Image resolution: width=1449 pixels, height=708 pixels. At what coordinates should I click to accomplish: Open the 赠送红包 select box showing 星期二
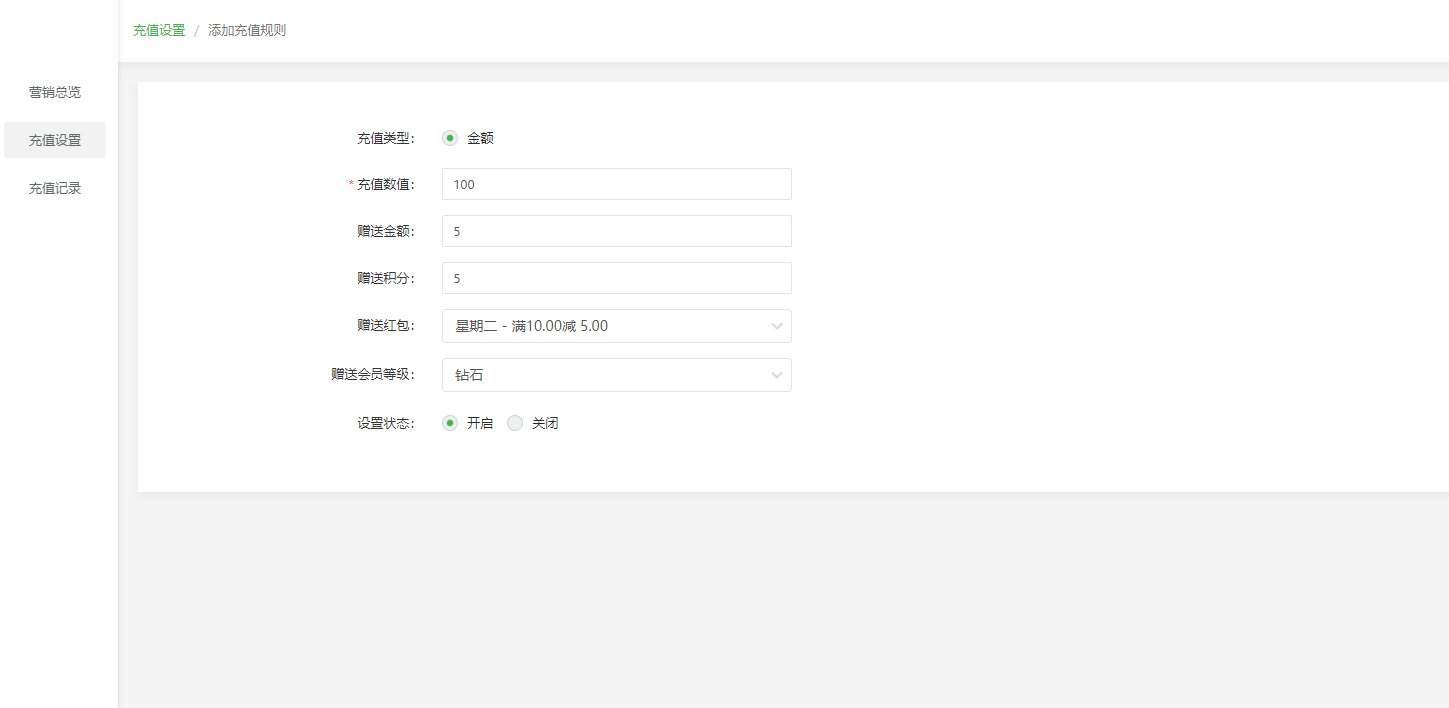(x=605, y=326)
